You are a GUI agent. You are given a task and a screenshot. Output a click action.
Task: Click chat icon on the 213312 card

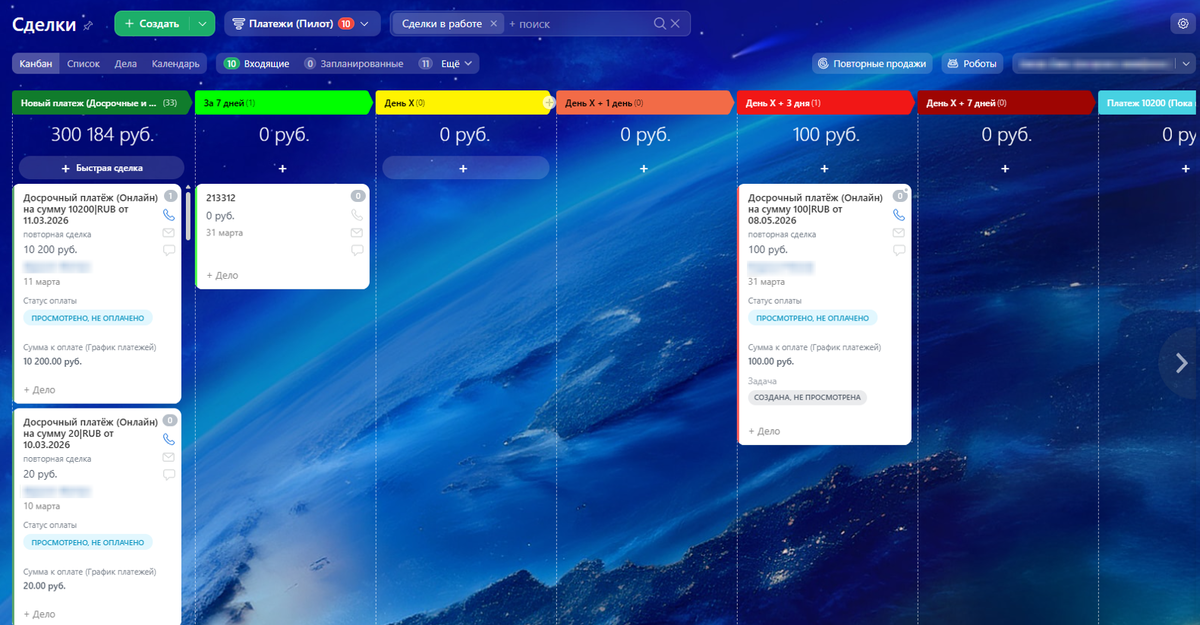[x=357, y=250]
